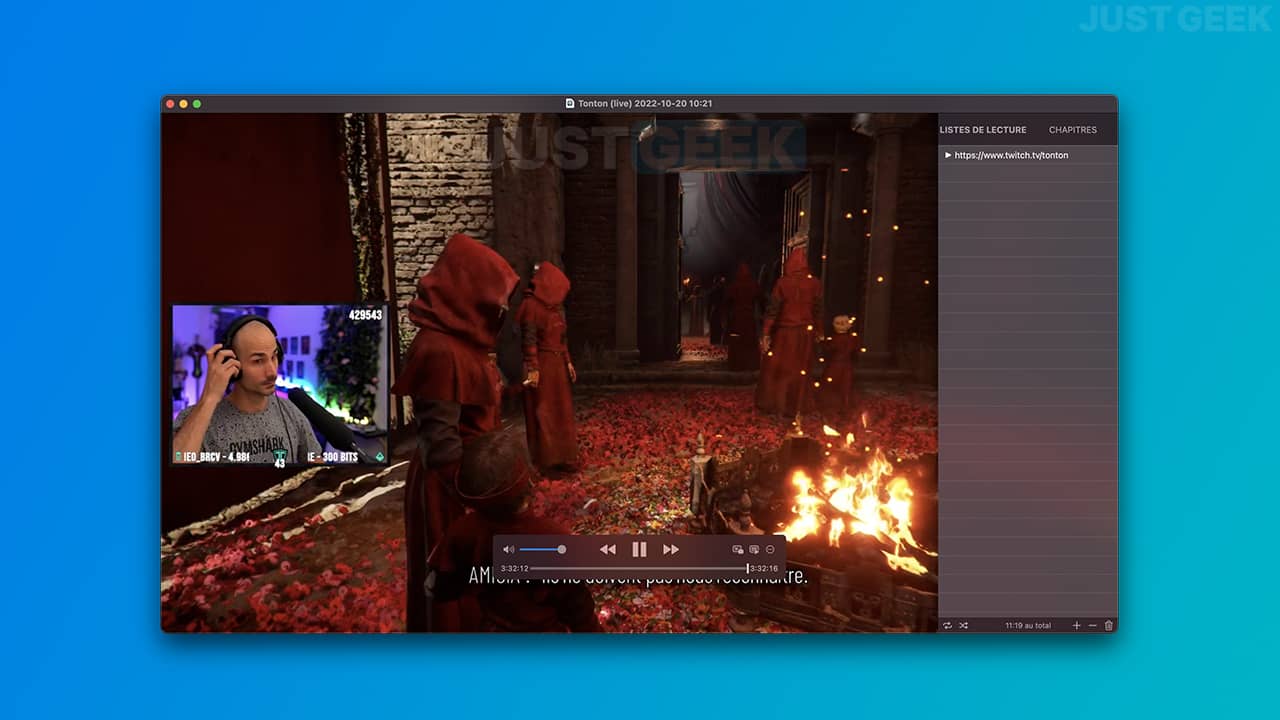Toggle playlist repeat mode
Screen dimensions: 1280x720
coord(948,625)
